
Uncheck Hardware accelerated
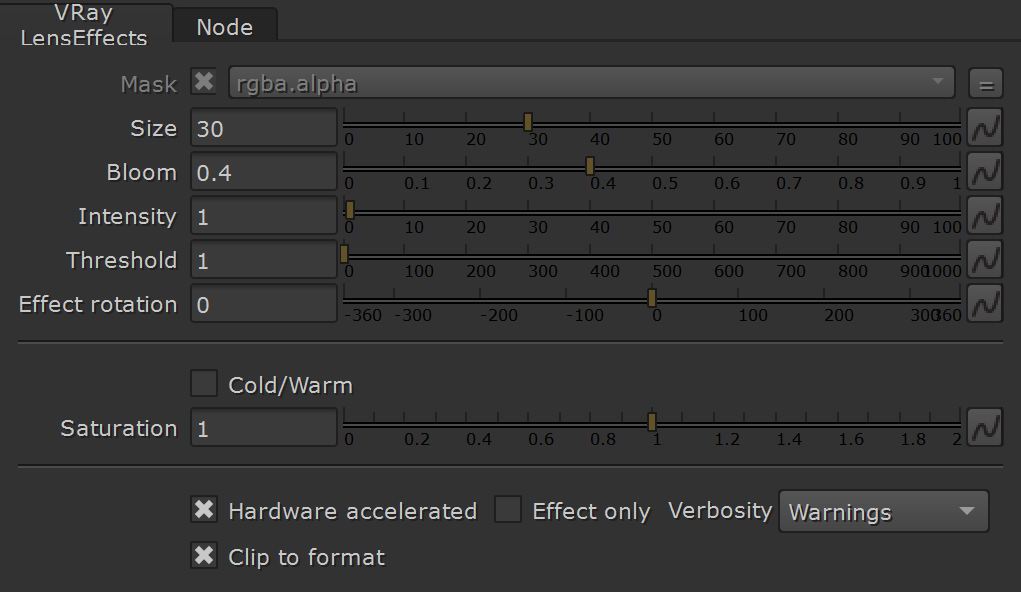pos(204,509)
